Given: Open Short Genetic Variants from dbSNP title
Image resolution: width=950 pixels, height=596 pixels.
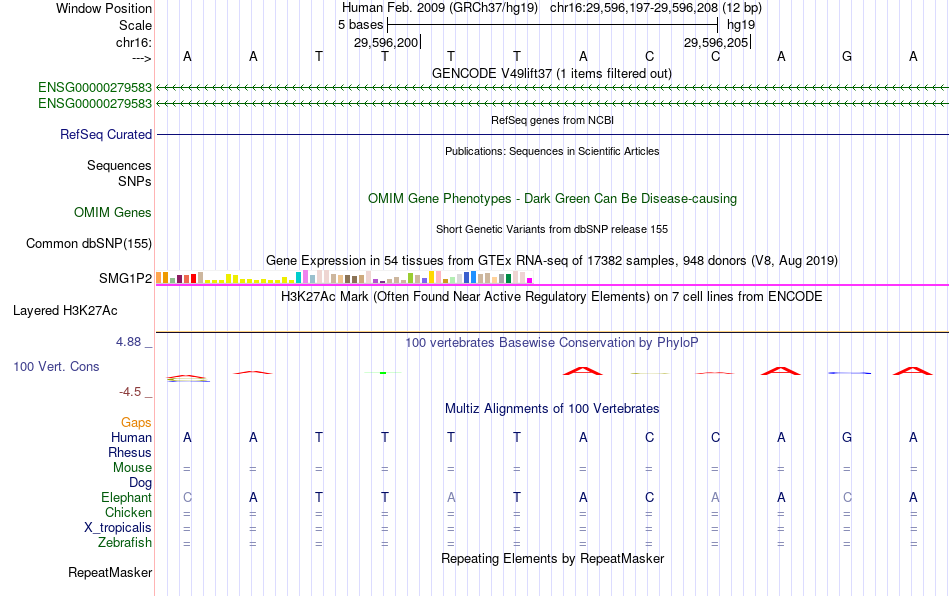Looking at the screenshot, I should tap(552, 229).
